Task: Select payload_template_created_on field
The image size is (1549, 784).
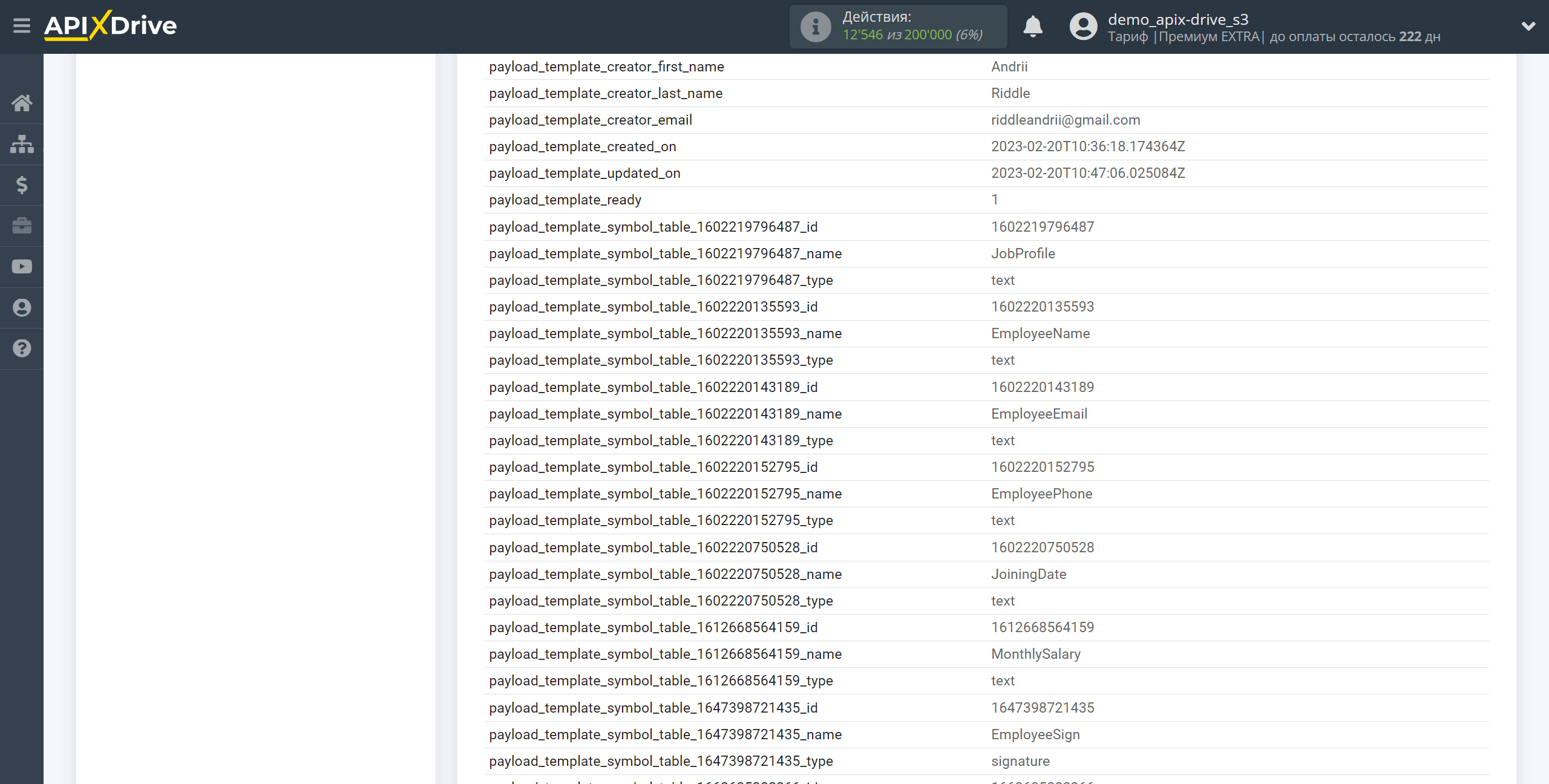Action: pyautogui.click(x=583, y=146)
